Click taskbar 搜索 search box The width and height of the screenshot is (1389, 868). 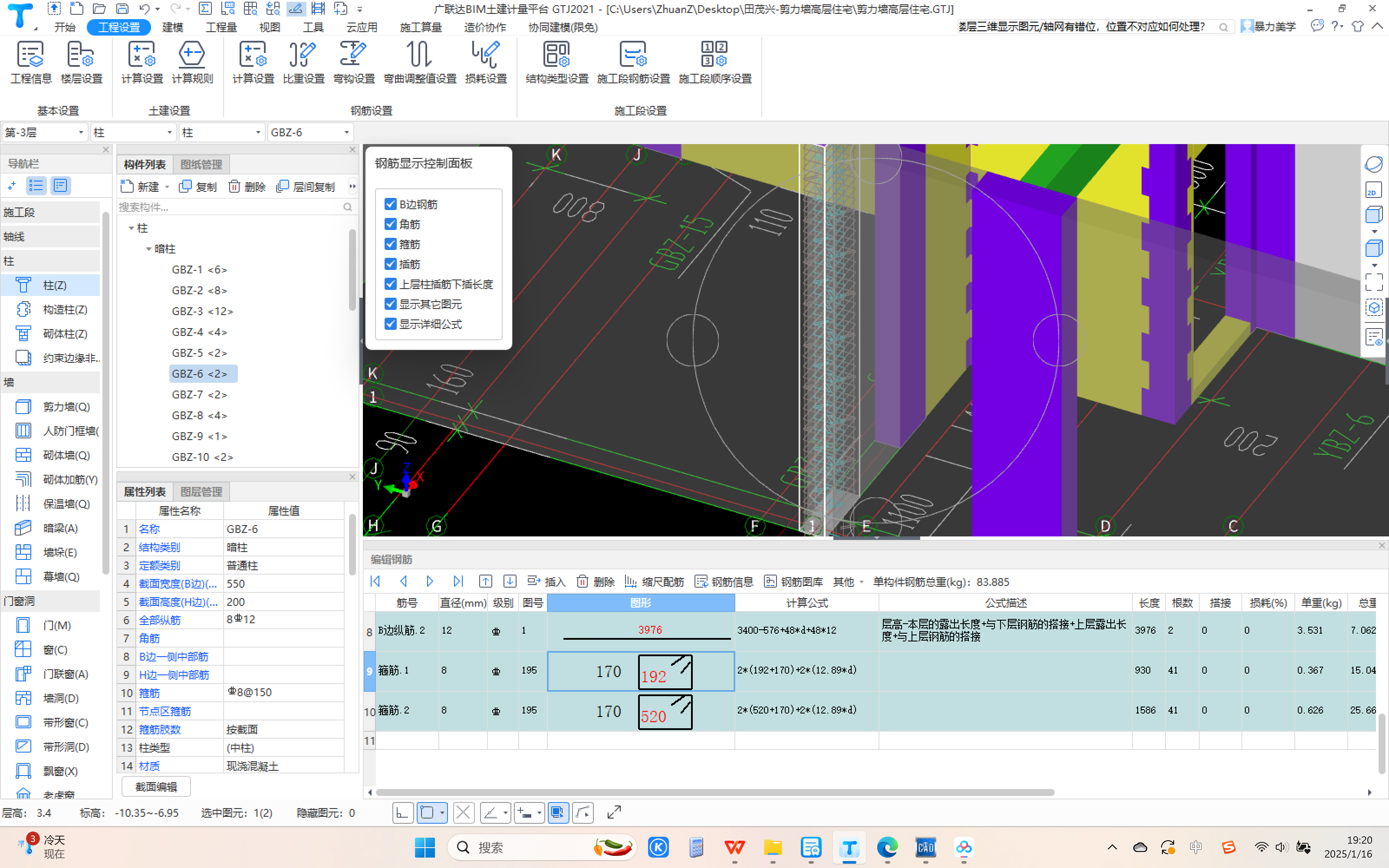543,847
